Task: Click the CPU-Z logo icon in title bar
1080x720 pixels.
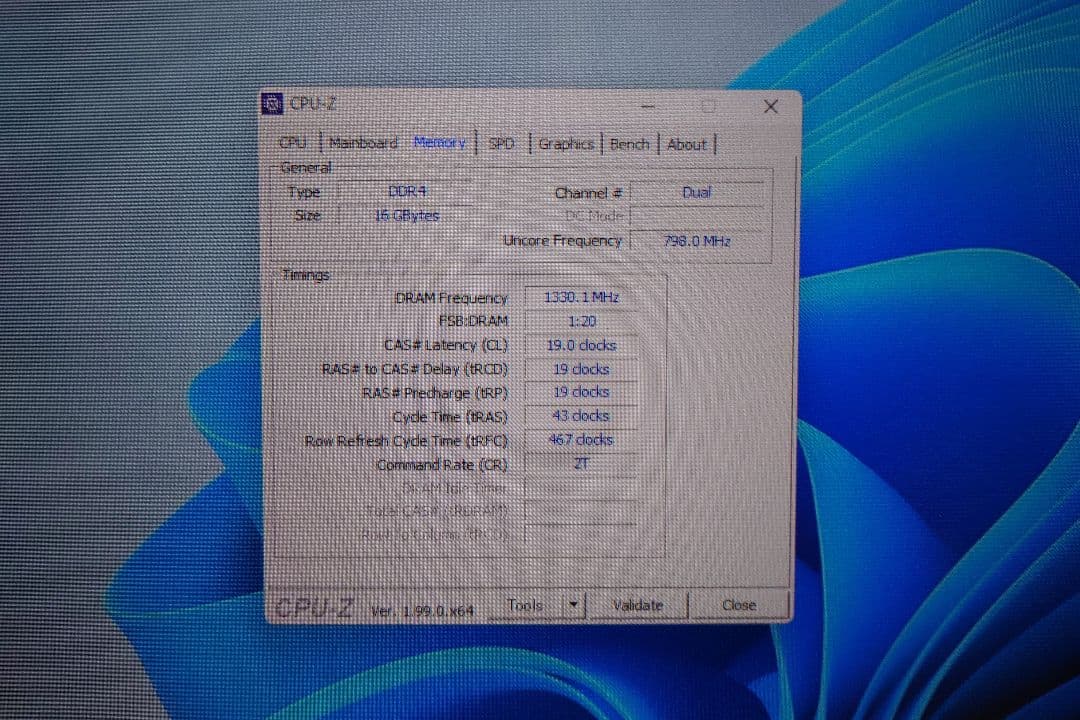Action: pos(274,103)
